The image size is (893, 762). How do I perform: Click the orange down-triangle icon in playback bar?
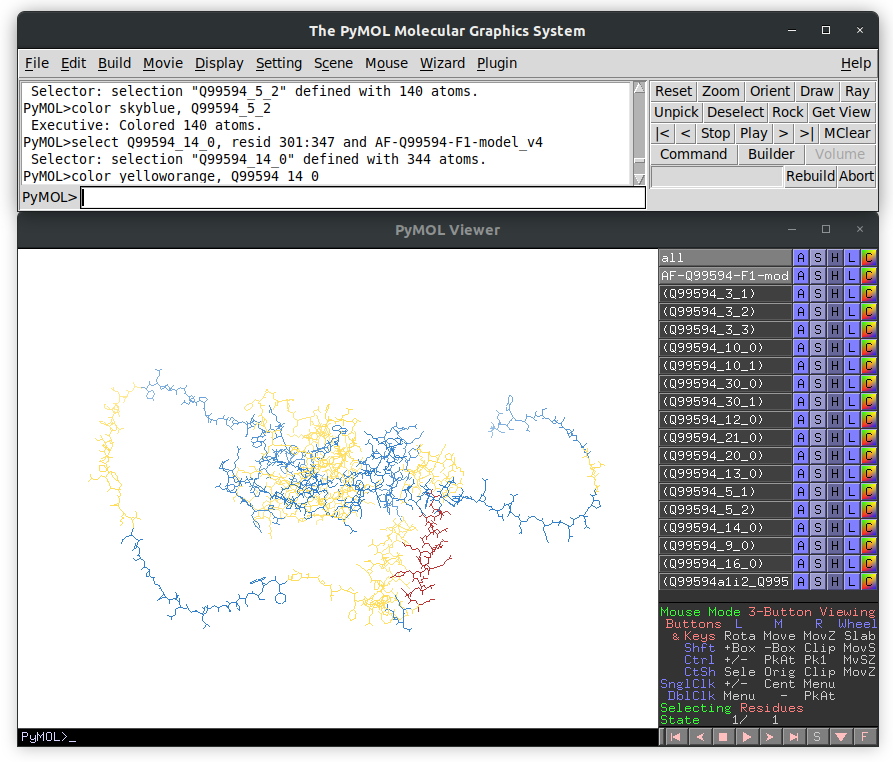[841, 737]
